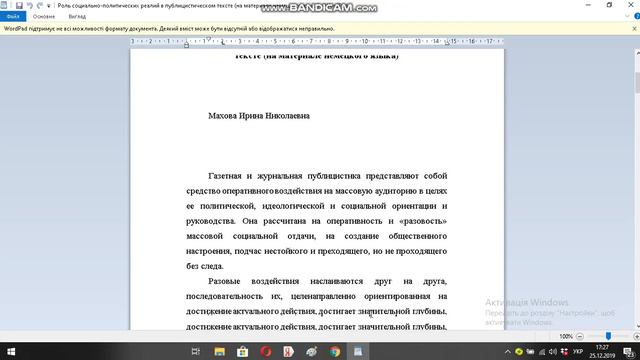Click the first-line indent marker on the ruler
The width and height of the screenshot is (640, 360).
(209, 39)
